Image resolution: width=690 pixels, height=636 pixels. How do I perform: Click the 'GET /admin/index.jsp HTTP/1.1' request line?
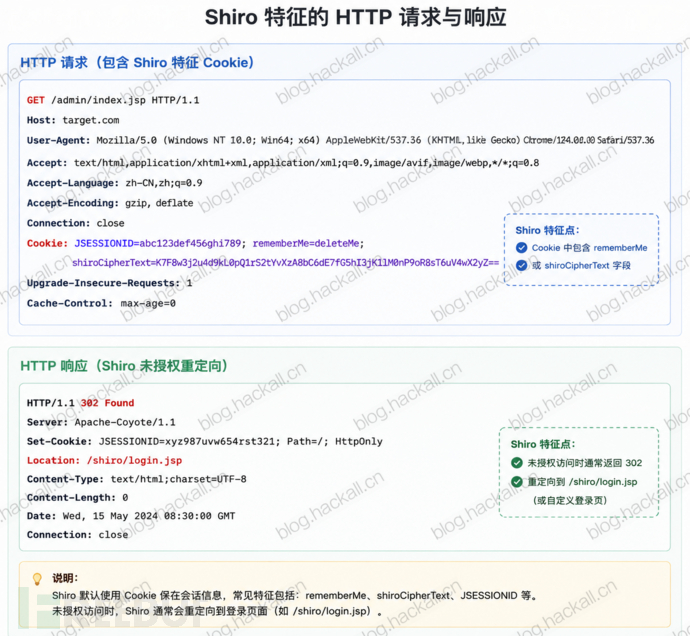click(x=113, y=100)
